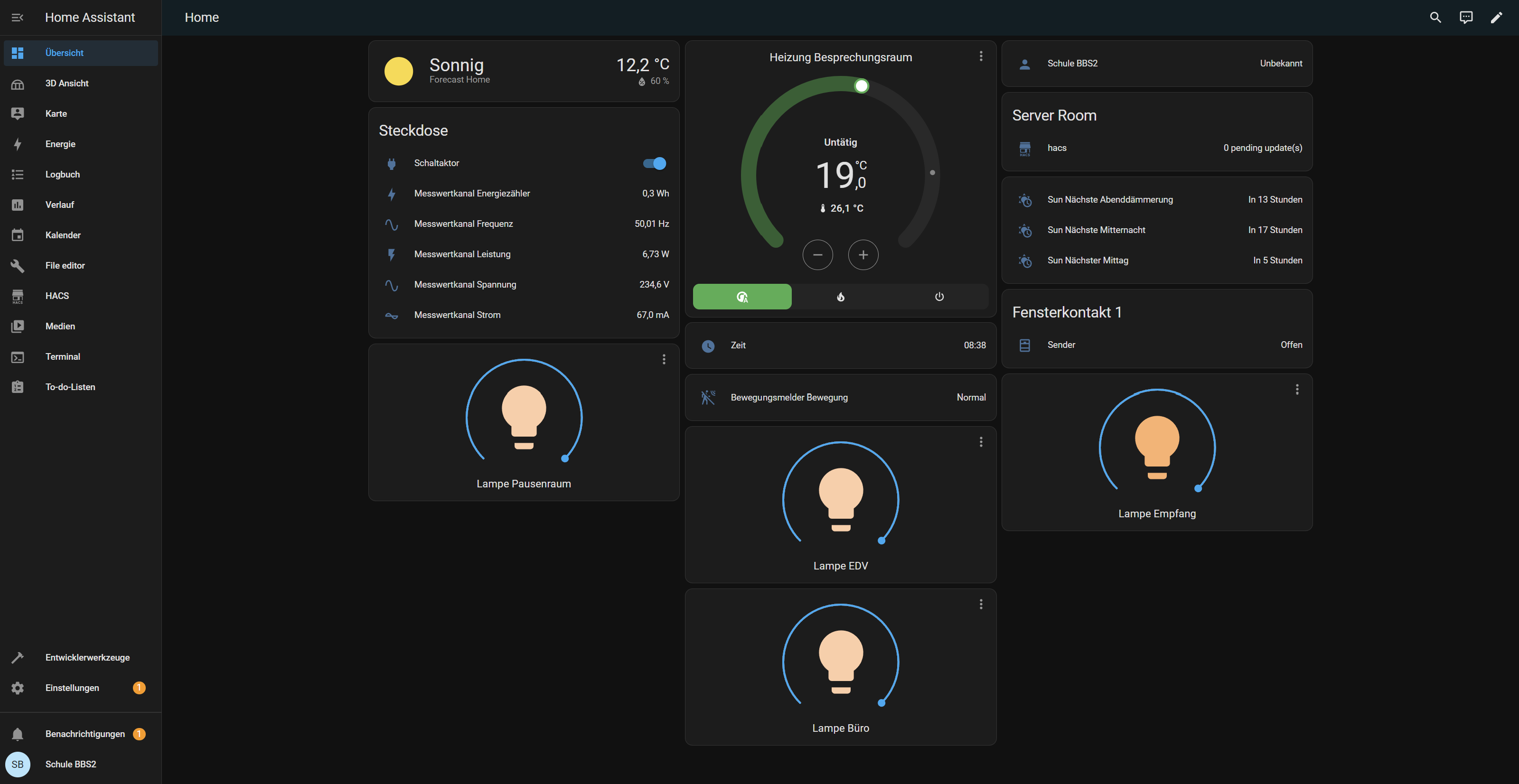Open Lampe Büro three-dot menu
This screenshot has height=784, width=1519.
coord(981,604)
